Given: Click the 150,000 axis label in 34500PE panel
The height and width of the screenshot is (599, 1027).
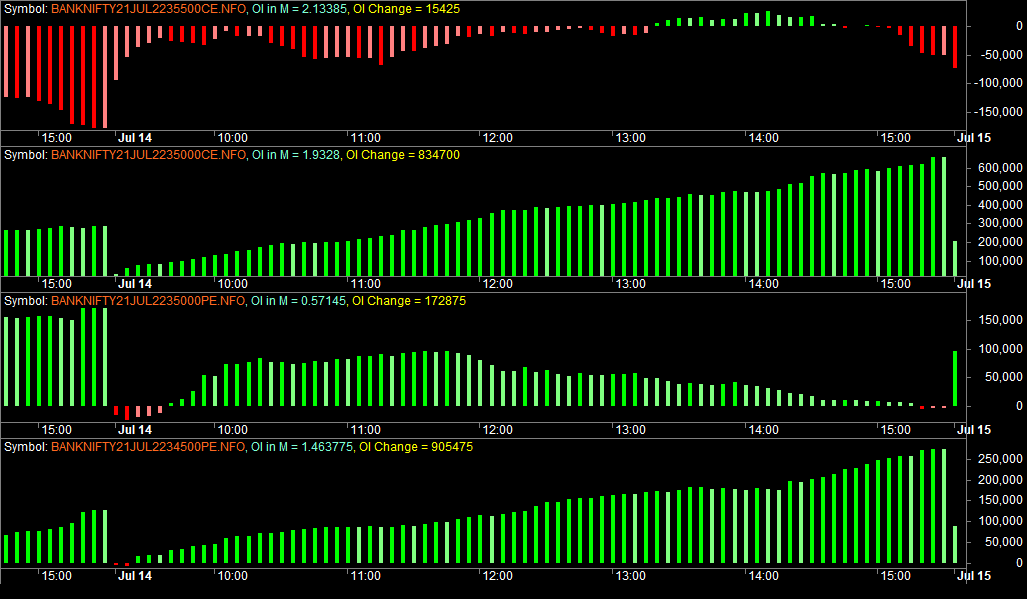Looking at the screenshot, I should (x=1000, y=501).
